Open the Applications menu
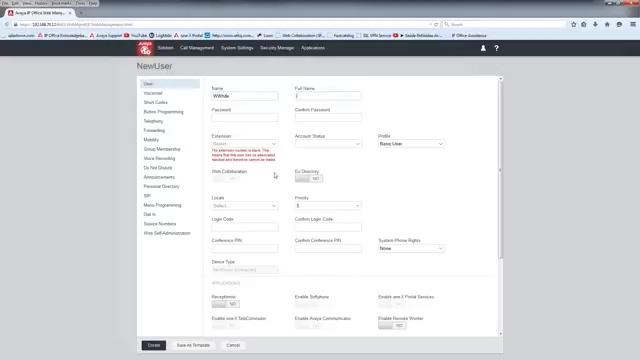 313,48
